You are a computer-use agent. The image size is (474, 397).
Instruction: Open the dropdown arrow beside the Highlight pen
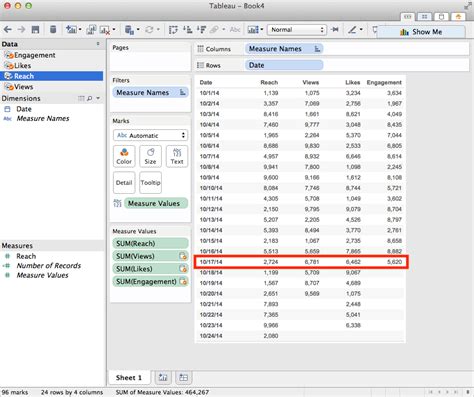[361, 30]
